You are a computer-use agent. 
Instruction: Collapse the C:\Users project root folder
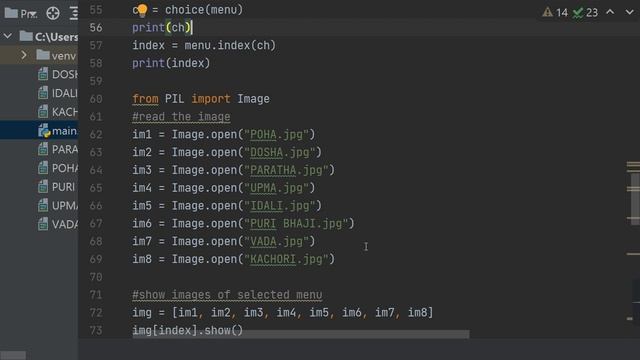click(8, 36)
